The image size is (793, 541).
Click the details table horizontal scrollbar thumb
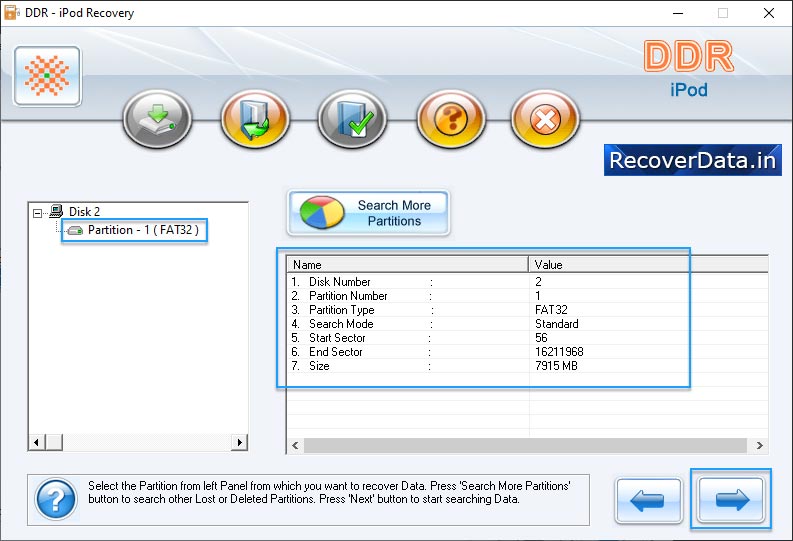point(525,445)
